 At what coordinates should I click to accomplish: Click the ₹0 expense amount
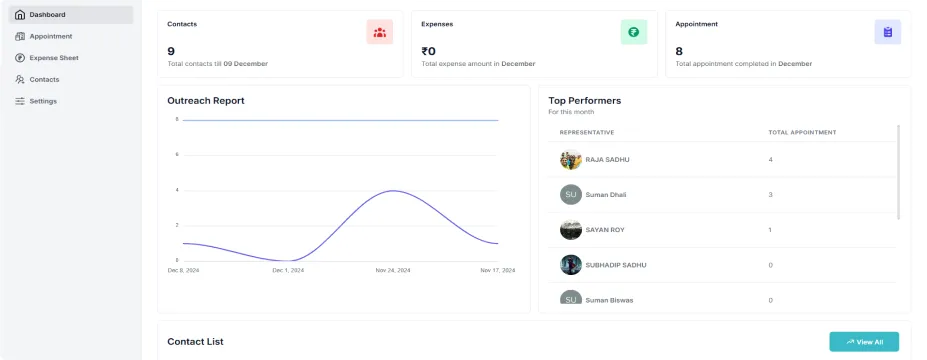point(429,51)
